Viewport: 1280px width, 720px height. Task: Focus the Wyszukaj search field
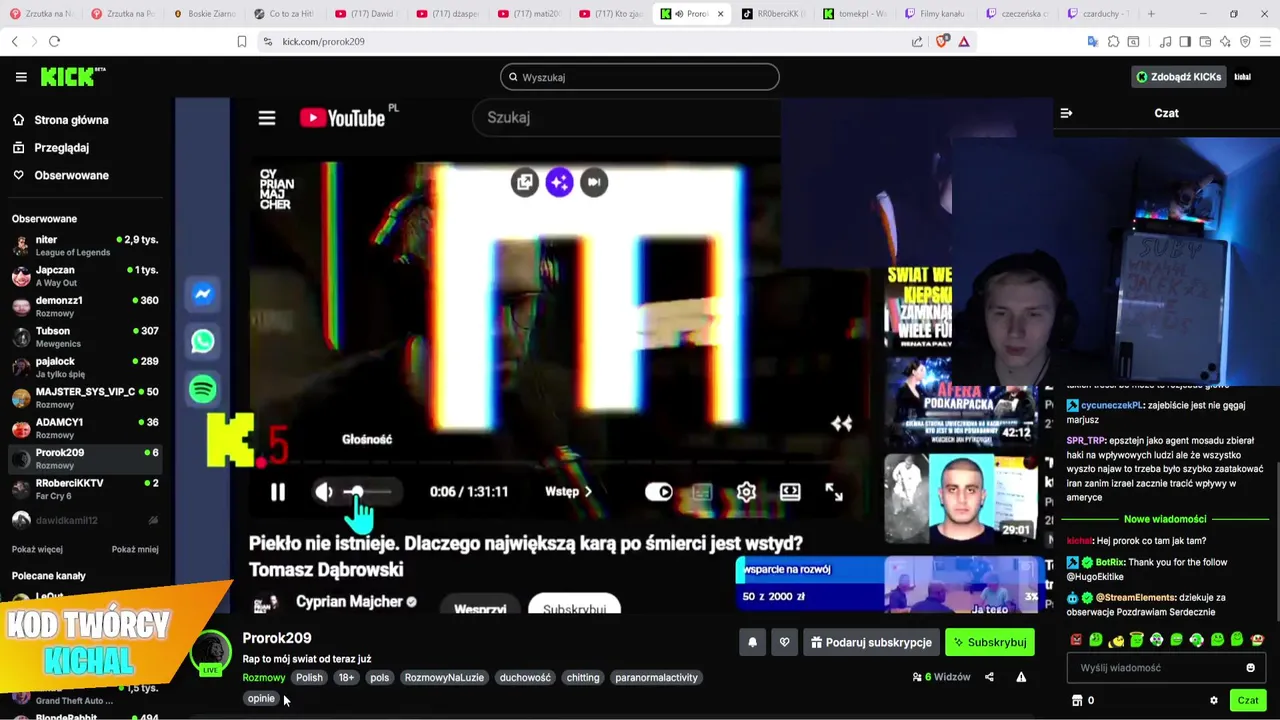pyautogui.click(x=640, y=77)
